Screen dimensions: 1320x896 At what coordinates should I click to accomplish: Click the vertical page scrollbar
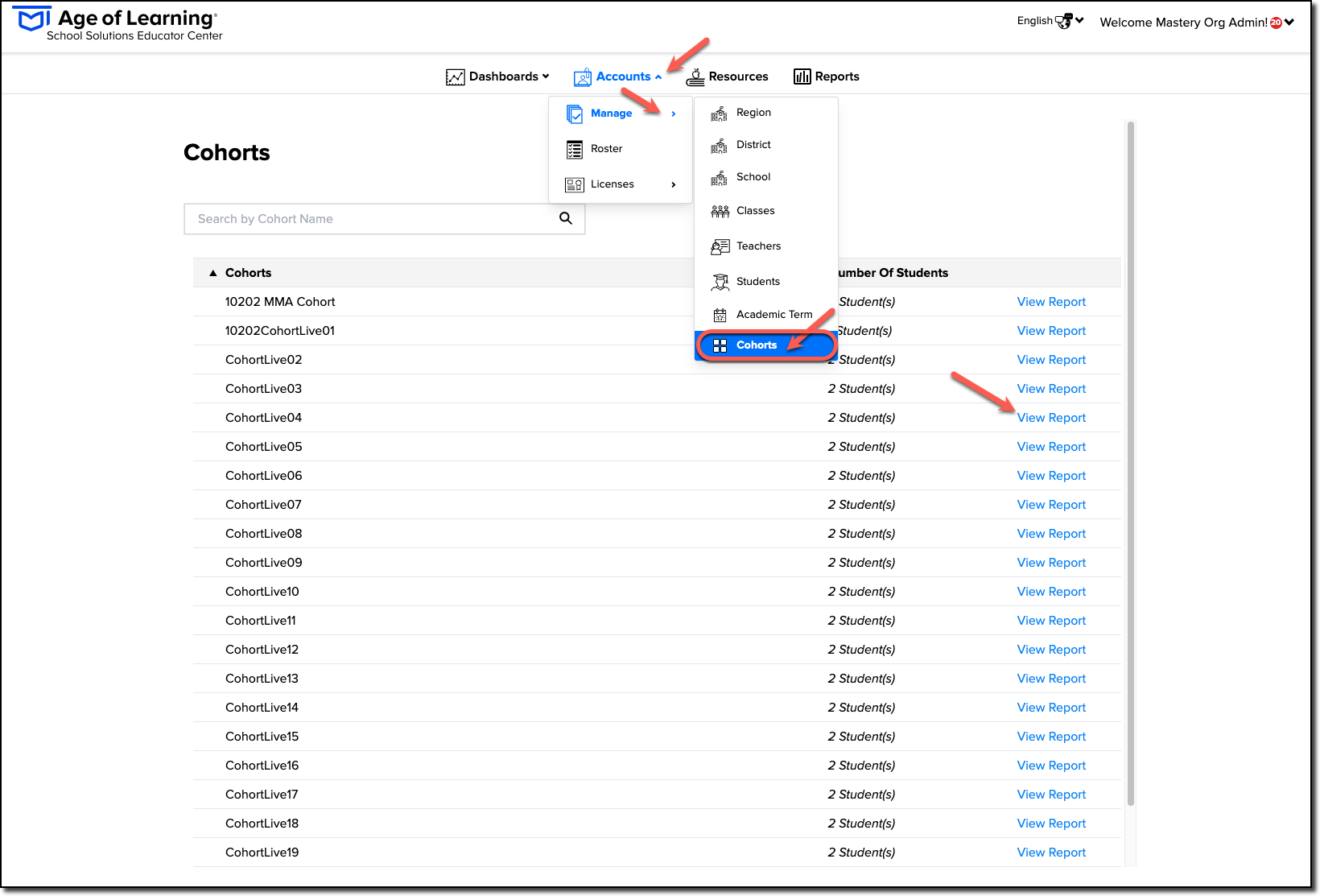(x=1131, y=463)
